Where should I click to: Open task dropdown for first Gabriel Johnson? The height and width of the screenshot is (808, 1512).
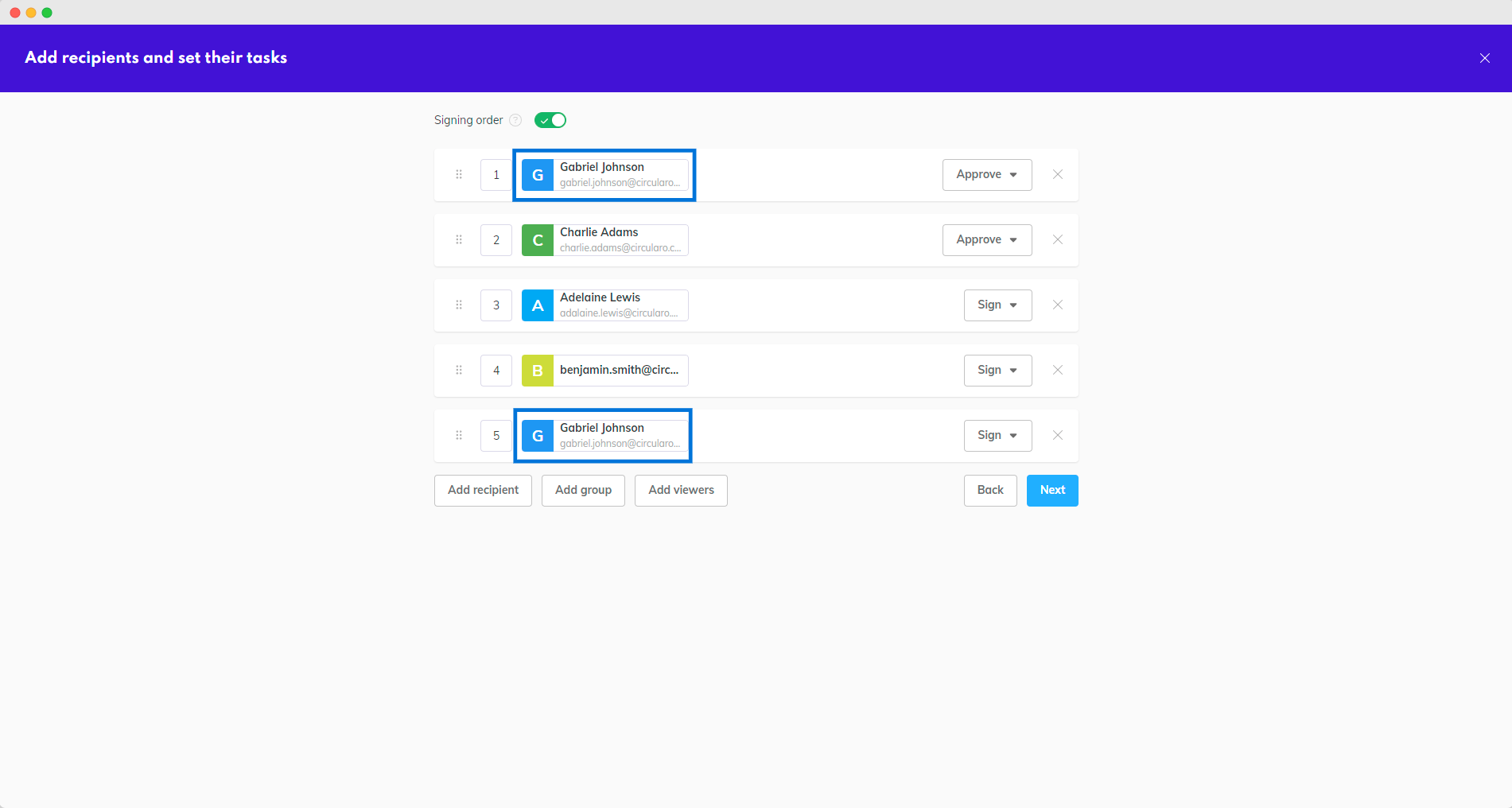[x=986, y=175]
